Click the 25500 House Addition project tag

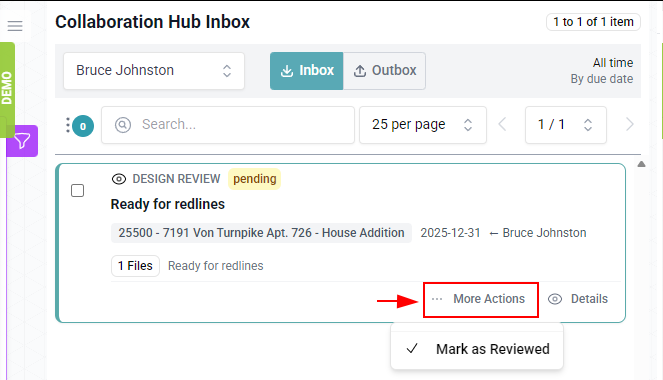(x=261, y=233)
